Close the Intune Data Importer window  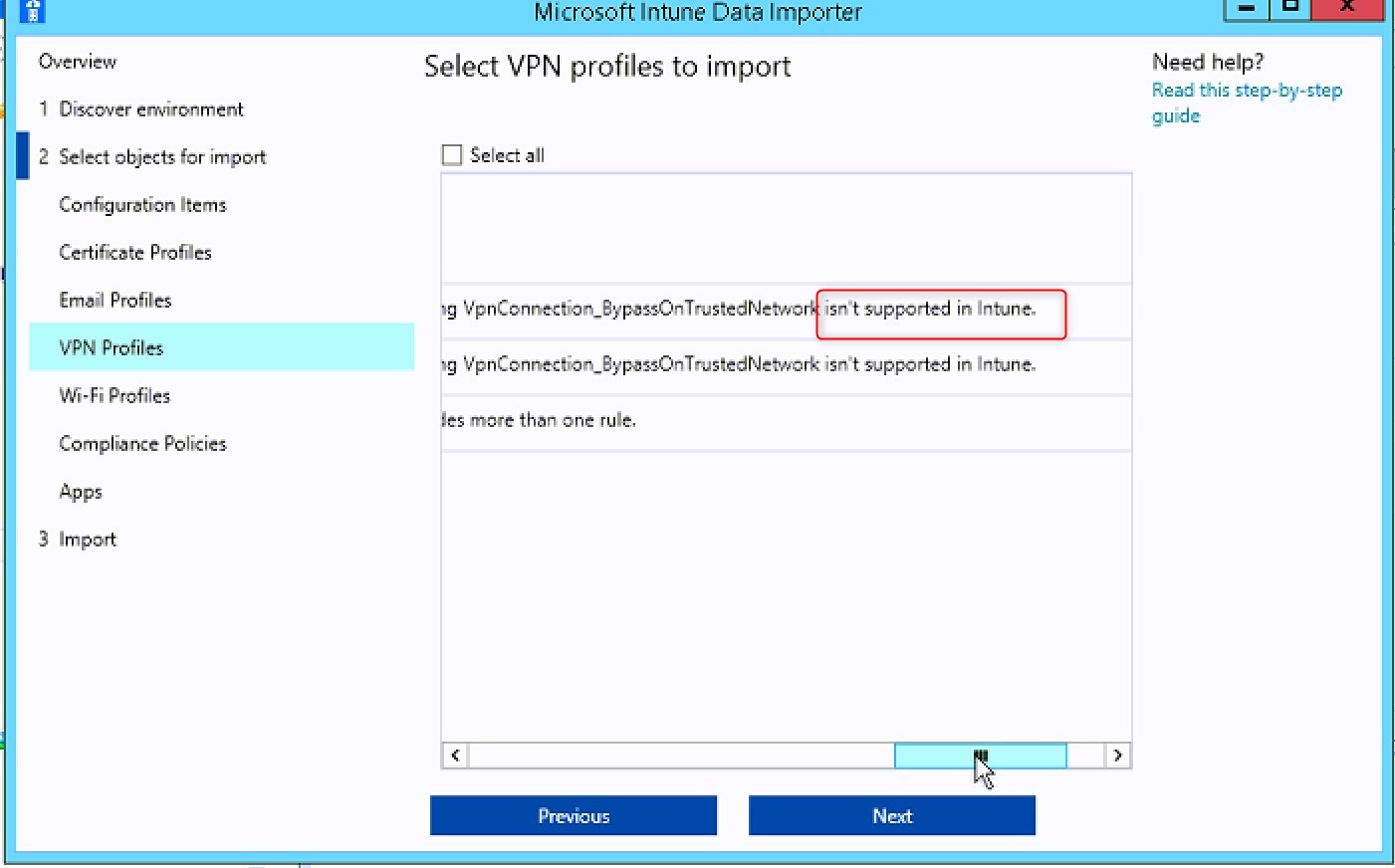pos(1347,9)
